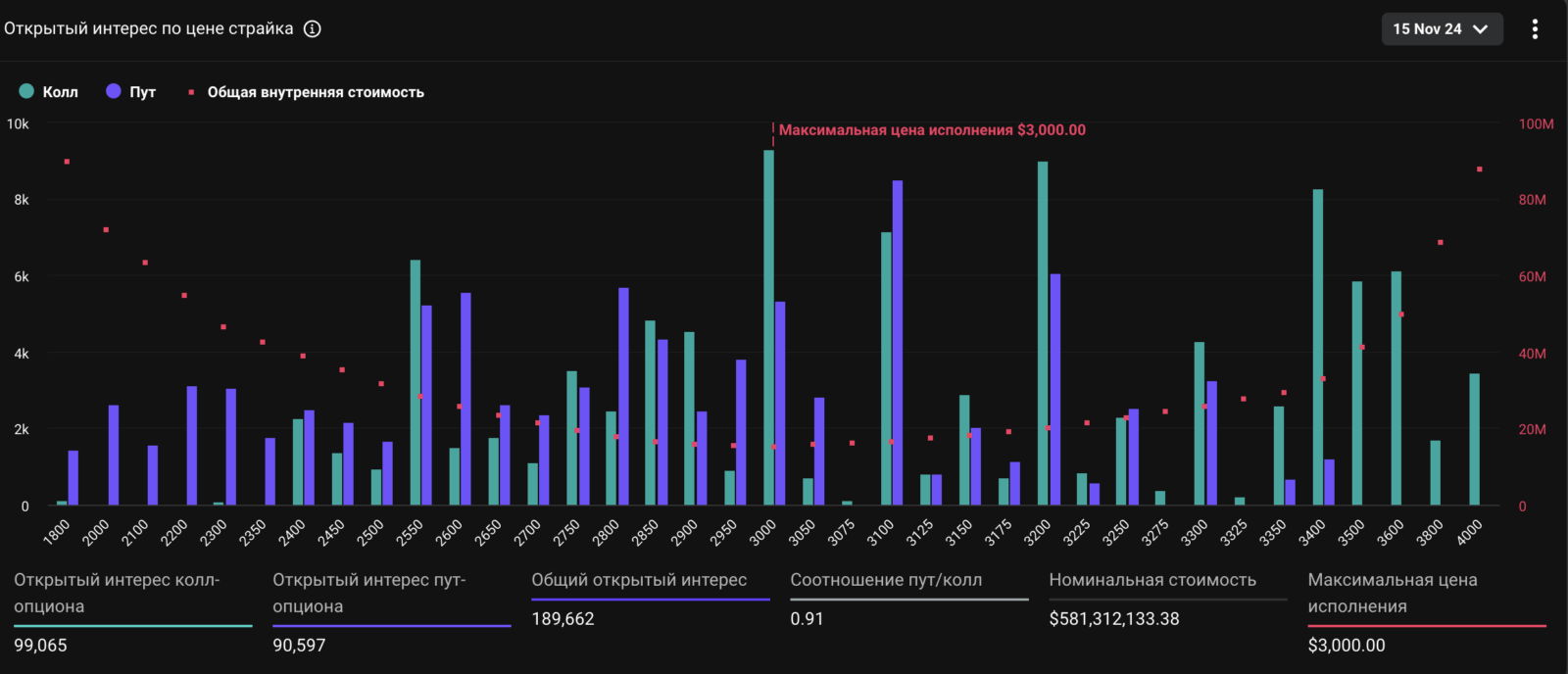Screen dimensions: 1568x674
Task: Open the three-dot options menu
Action: click(x=1535, y=29)
